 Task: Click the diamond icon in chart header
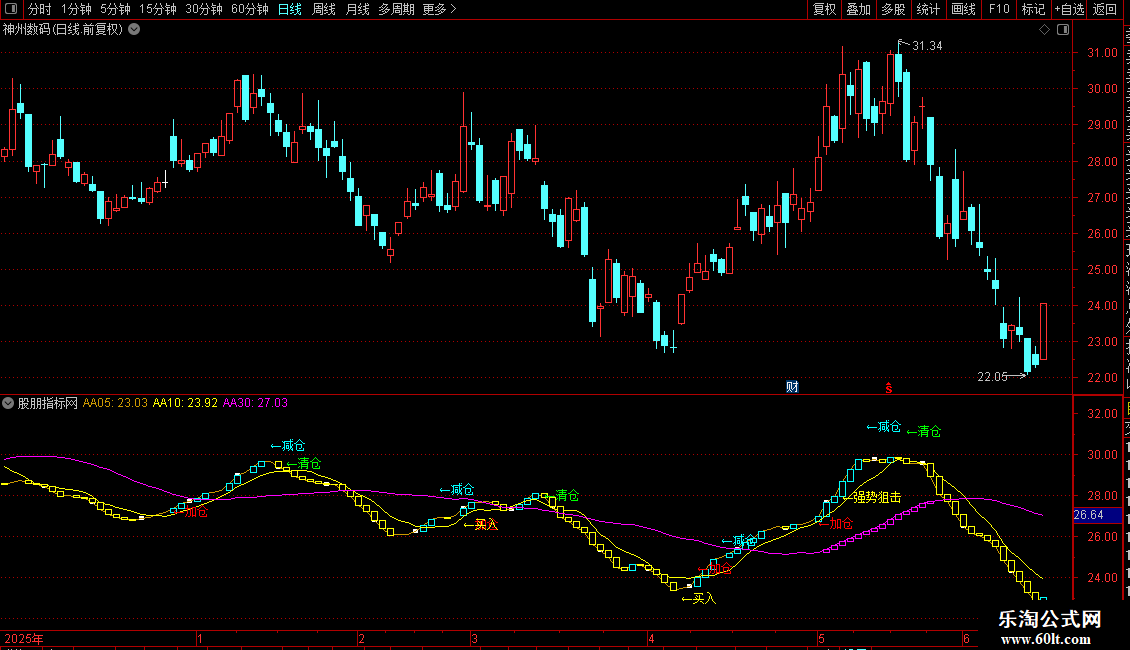tap(1044, 30)
